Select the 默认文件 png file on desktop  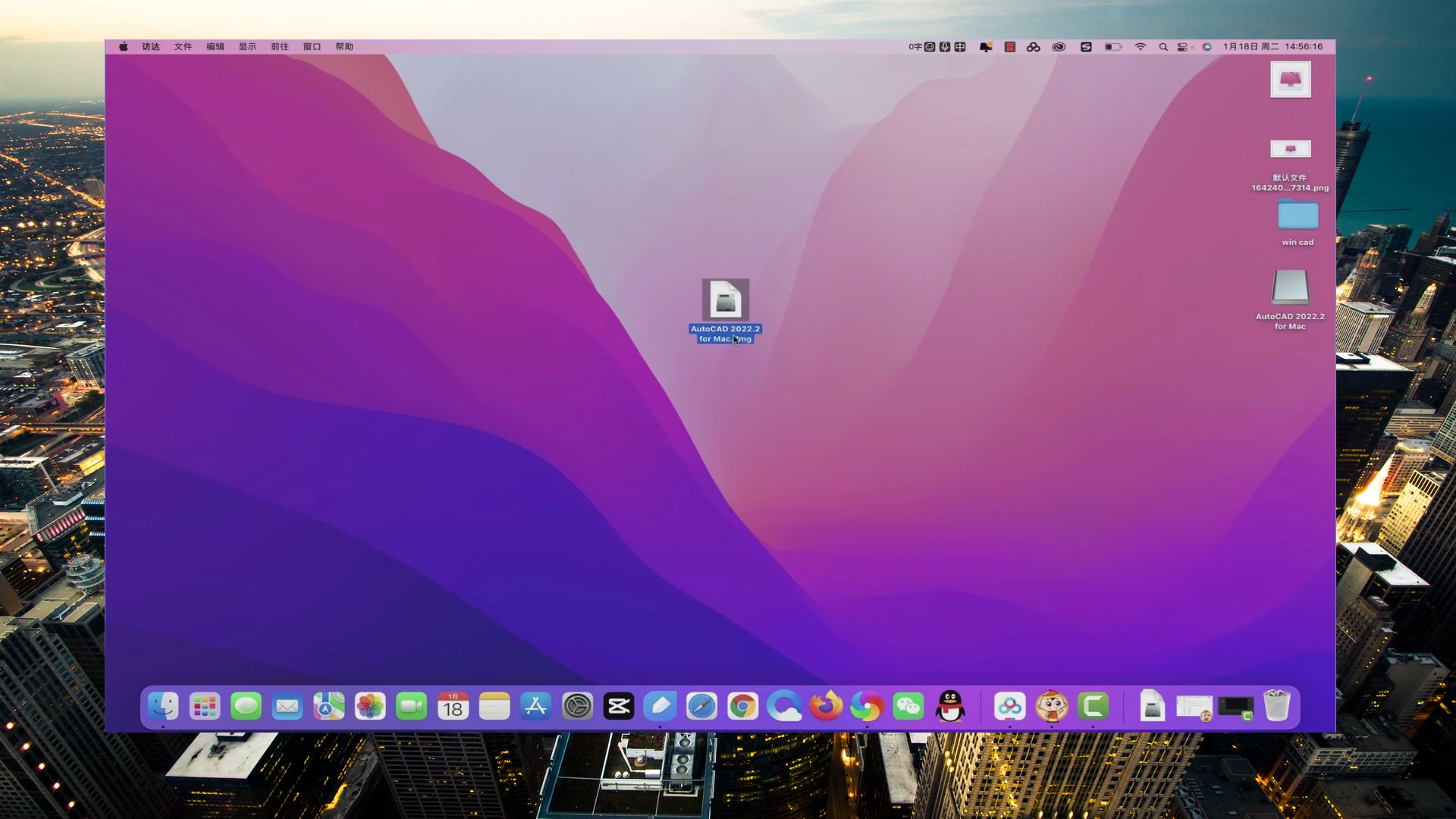(1290, 149)
